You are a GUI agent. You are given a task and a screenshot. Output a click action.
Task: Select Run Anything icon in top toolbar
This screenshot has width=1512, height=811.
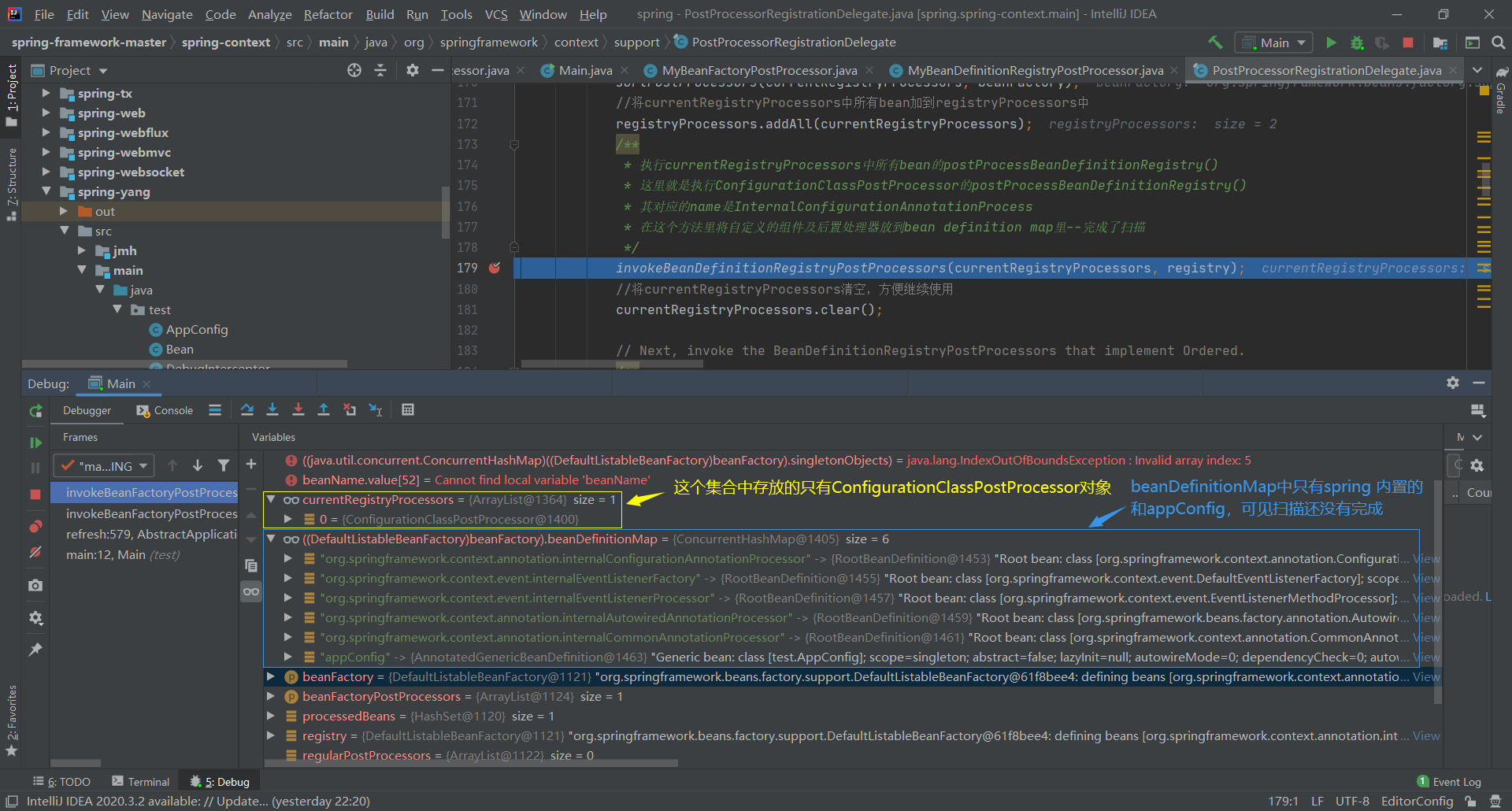(1473, 43)
